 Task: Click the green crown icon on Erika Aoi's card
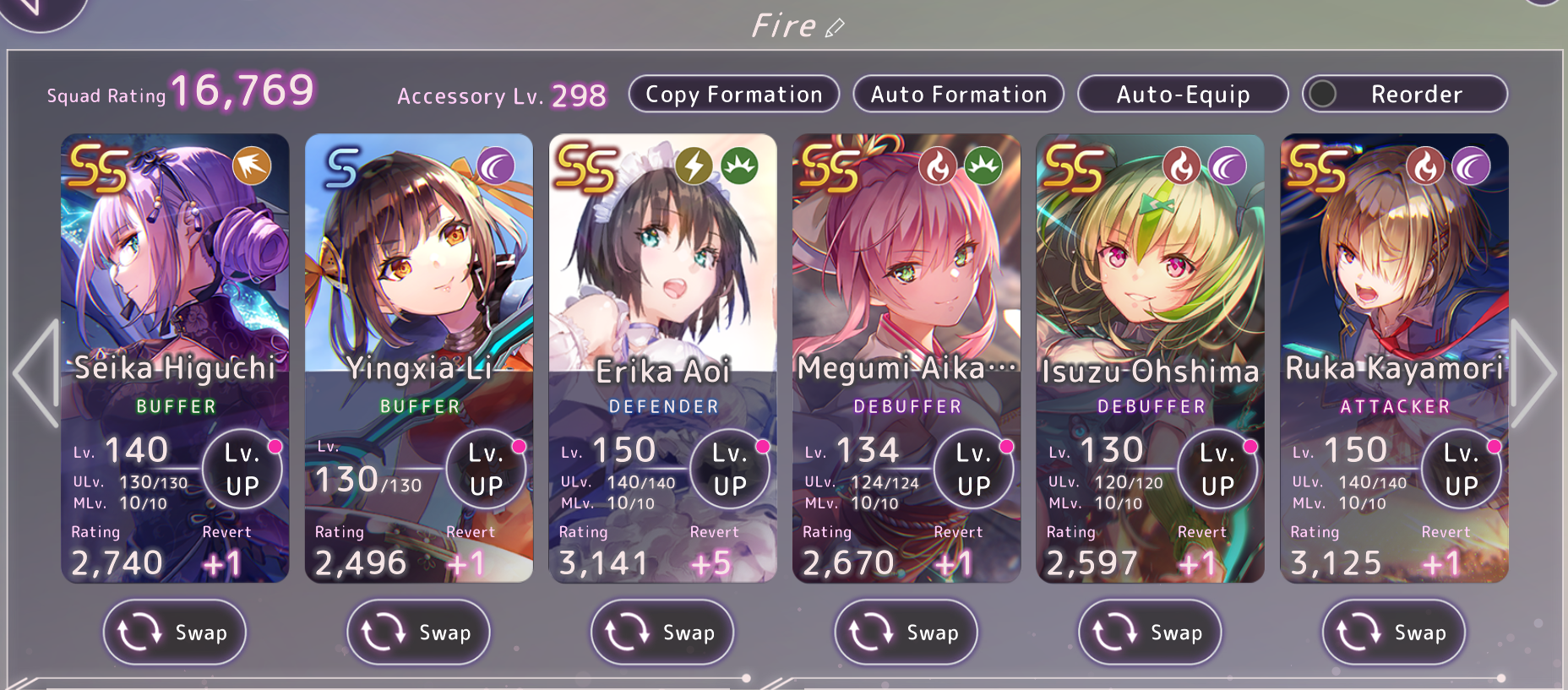click(x=739, y=166)
